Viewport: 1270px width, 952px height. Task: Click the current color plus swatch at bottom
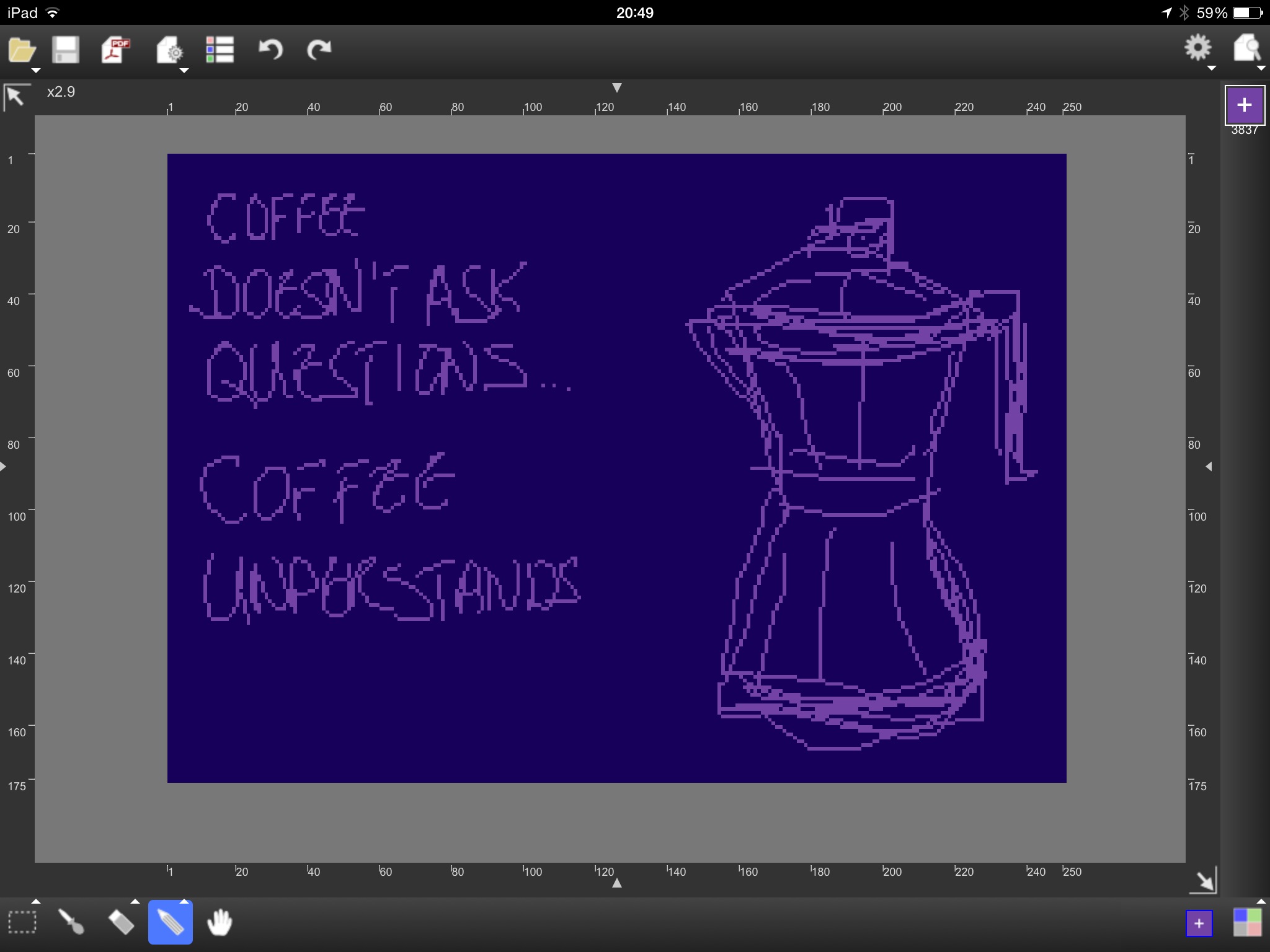(1199, 923)
